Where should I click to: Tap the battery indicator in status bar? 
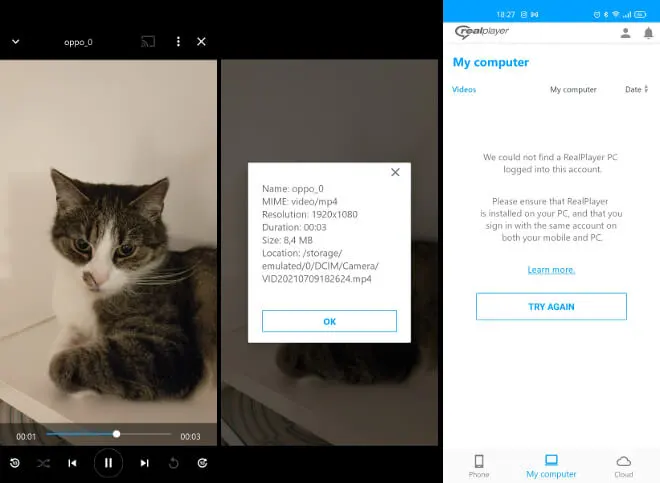click(x=640, y=14)
